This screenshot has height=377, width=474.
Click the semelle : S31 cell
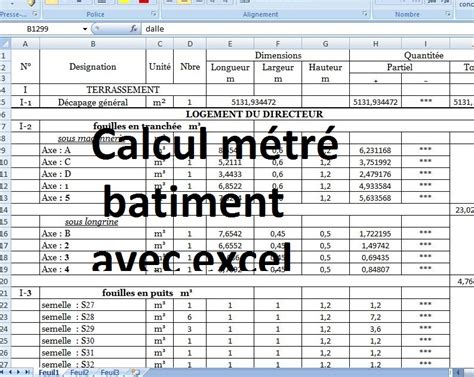pyautogui.click(x=93, y=353)
